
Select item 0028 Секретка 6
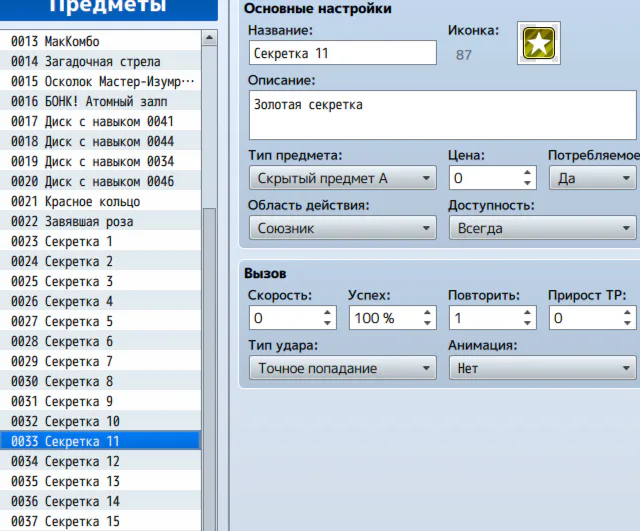(100, 341)
